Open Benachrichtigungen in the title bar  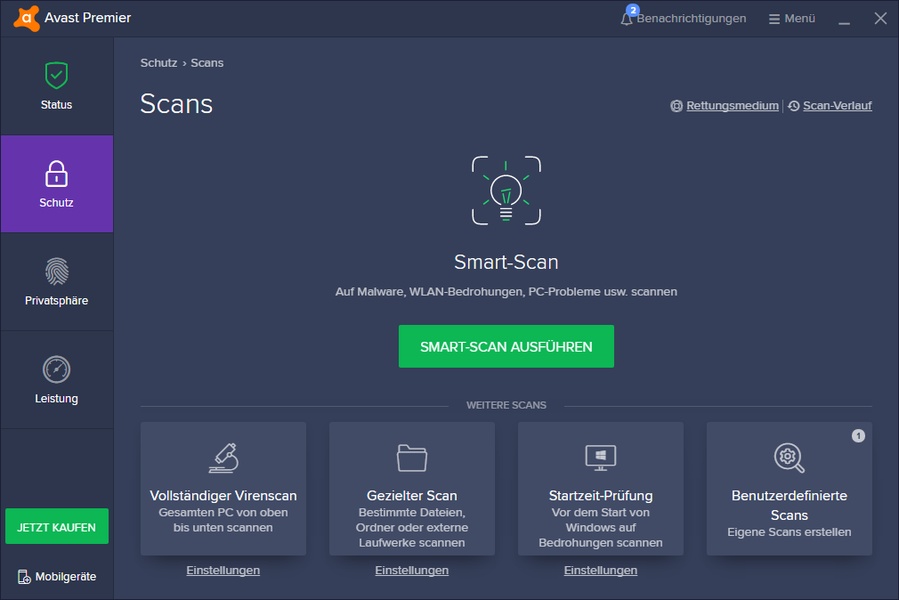click(x=691, y=18)
